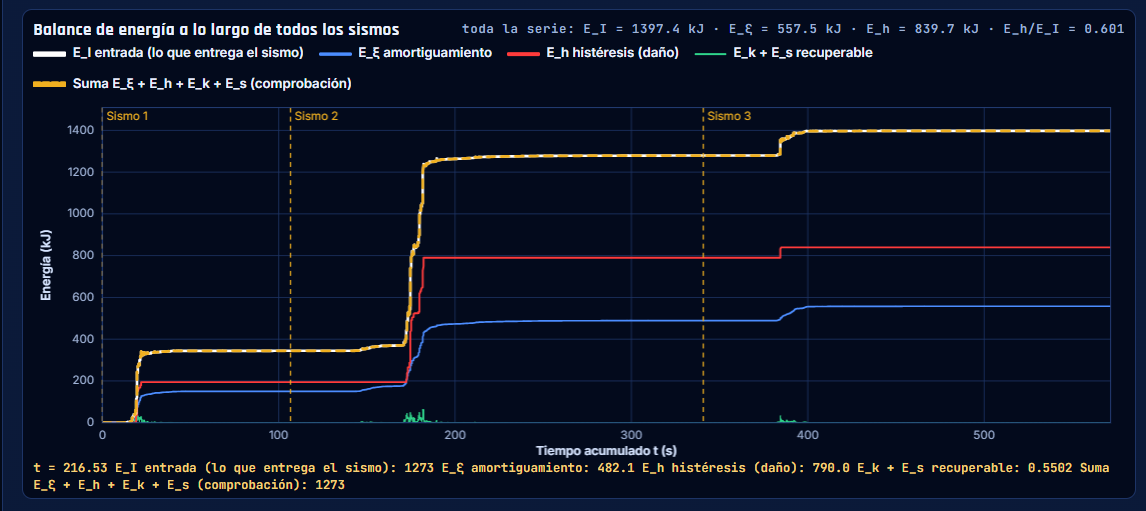Toggle the E_h histéresis (daño) legend entry
Viewport: 1146px width, 511px height.
coord(591,53)
